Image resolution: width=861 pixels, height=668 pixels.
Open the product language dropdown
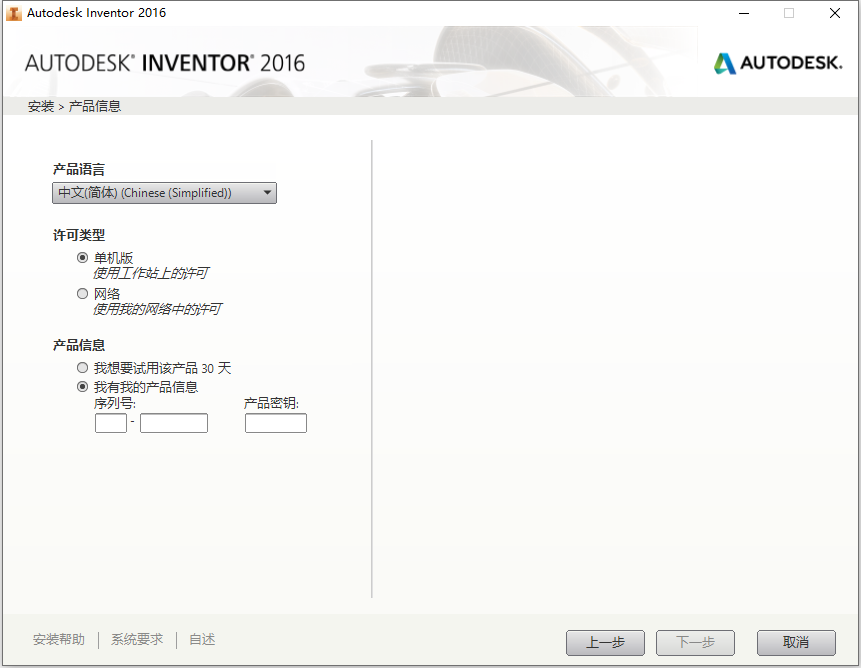[164, 193]
